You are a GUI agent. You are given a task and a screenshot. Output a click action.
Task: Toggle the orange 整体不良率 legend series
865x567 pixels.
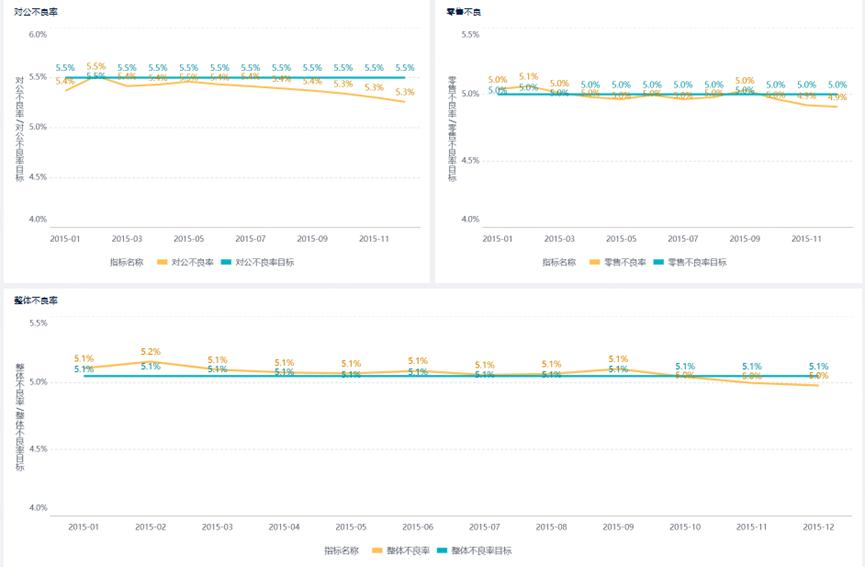[x=407, y=550]
